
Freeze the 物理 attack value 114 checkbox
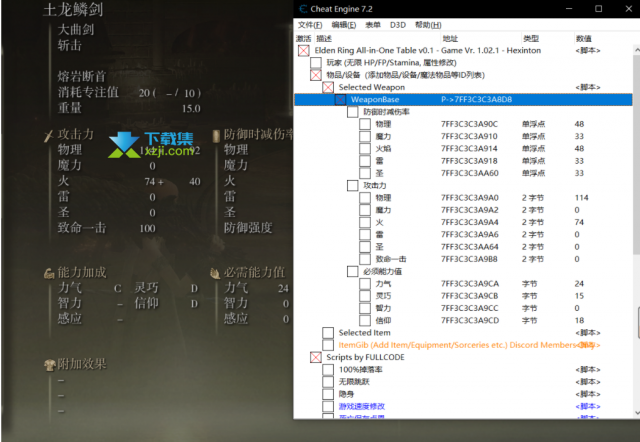click(365, 198)
